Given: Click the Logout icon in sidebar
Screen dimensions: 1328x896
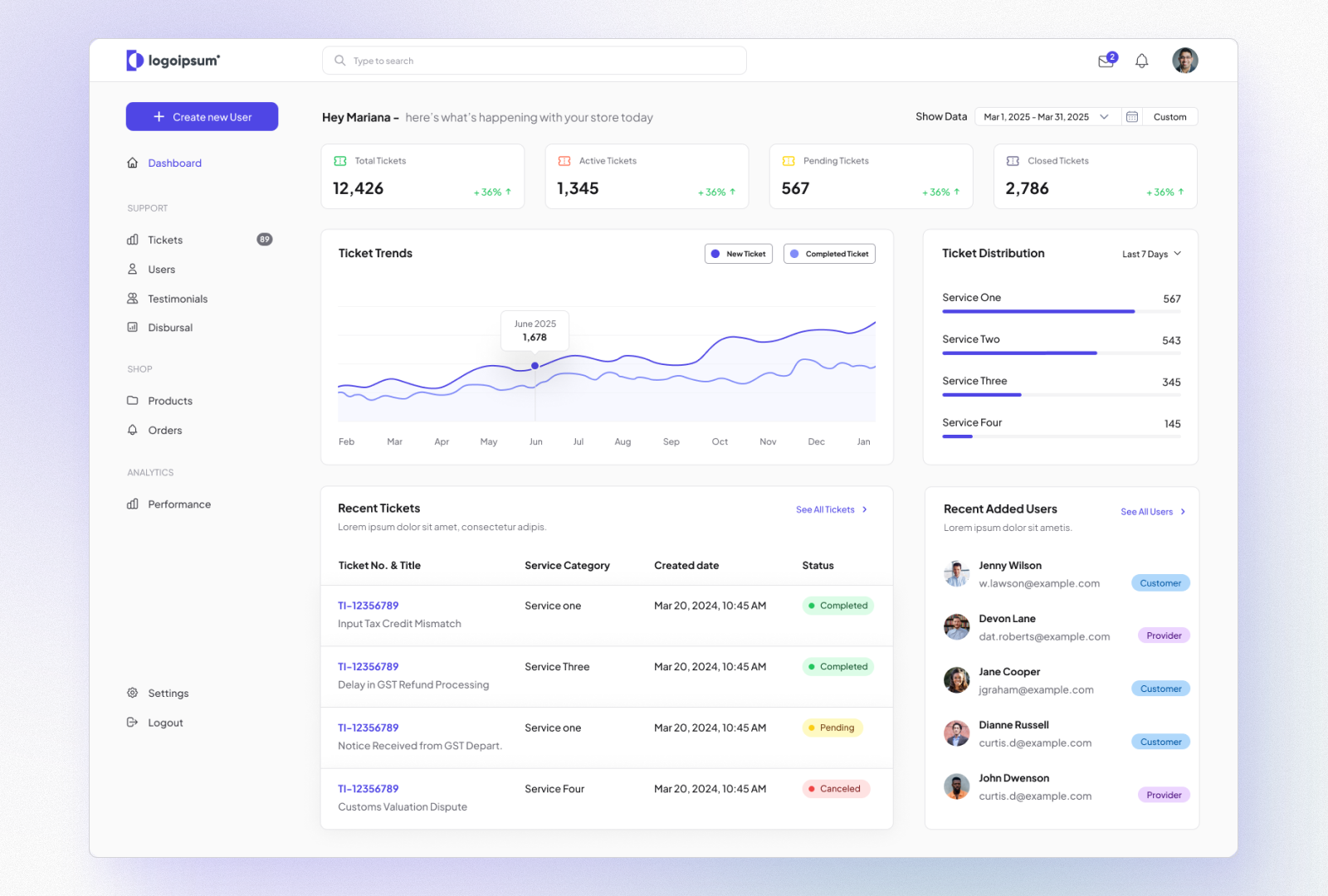Looking at the screenshot, I should click(x=133, y=722).
